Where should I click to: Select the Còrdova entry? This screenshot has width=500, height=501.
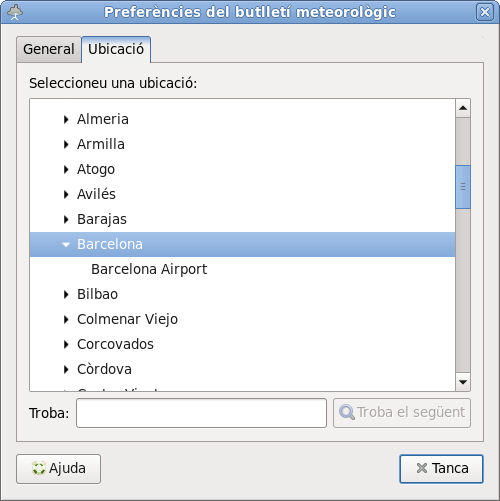104,369
